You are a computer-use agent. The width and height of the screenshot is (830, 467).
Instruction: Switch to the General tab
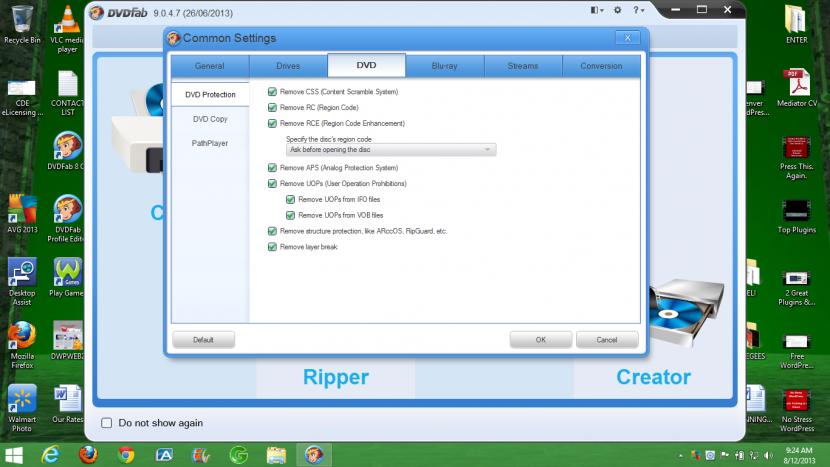[x=210, y=66]
